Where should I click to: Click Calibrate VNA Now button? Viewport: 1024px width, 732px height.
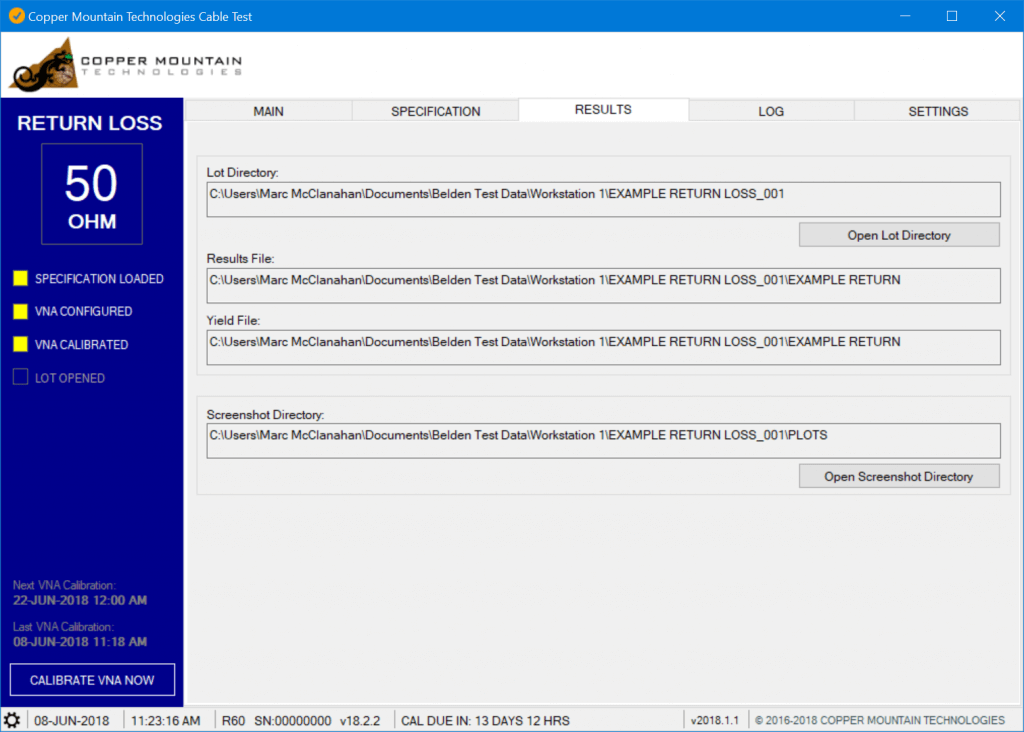click(92, 680)
